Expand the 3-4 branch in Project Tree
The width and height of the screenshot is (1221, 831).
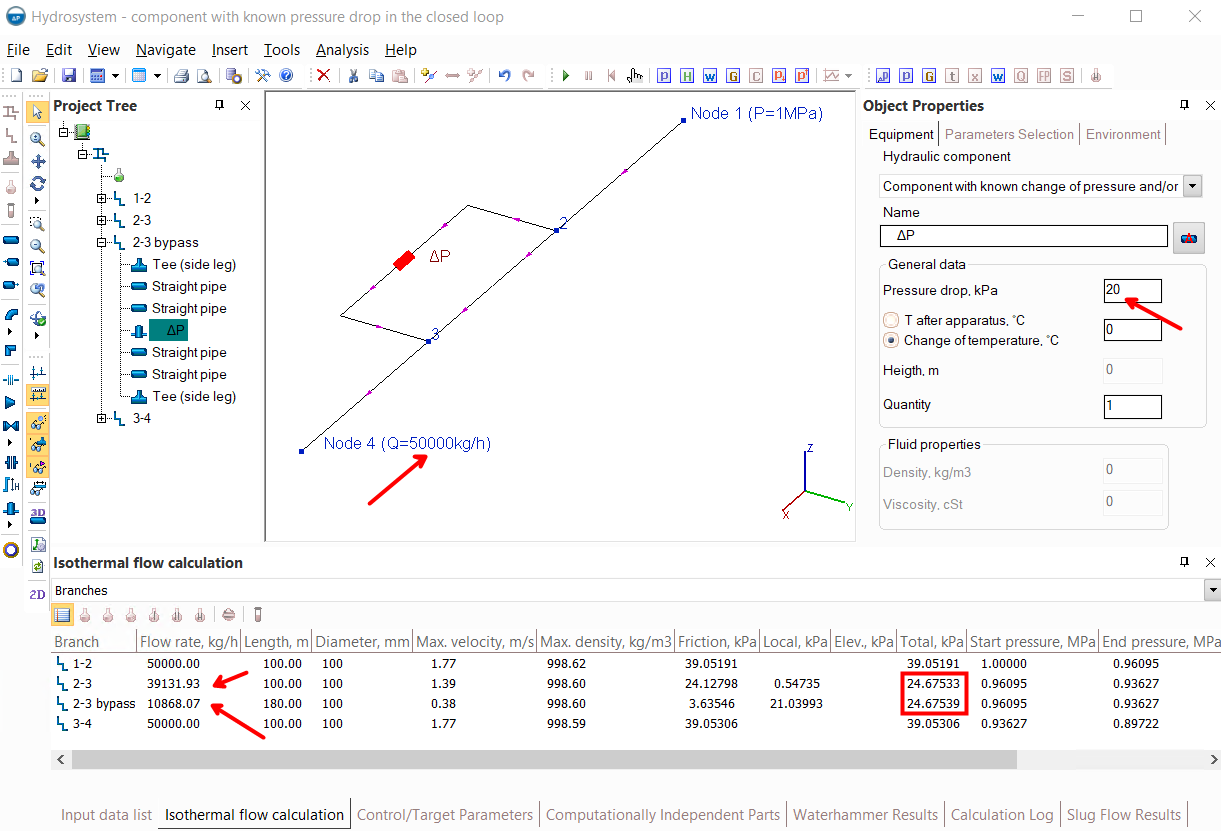tap(102, 419)
